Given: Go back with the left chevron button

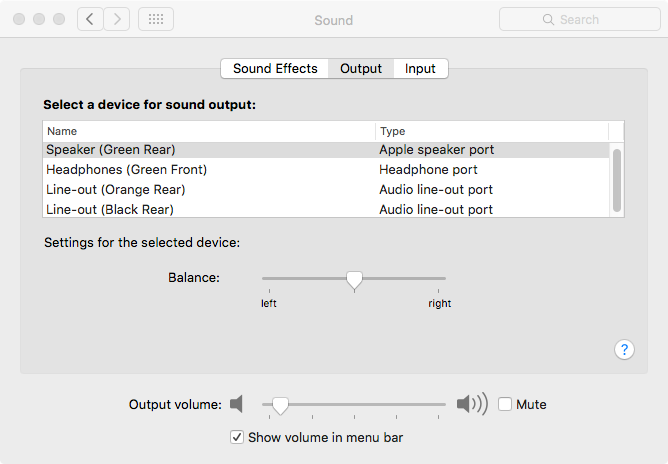Looking at the screenshot, I should coord(90,19).
